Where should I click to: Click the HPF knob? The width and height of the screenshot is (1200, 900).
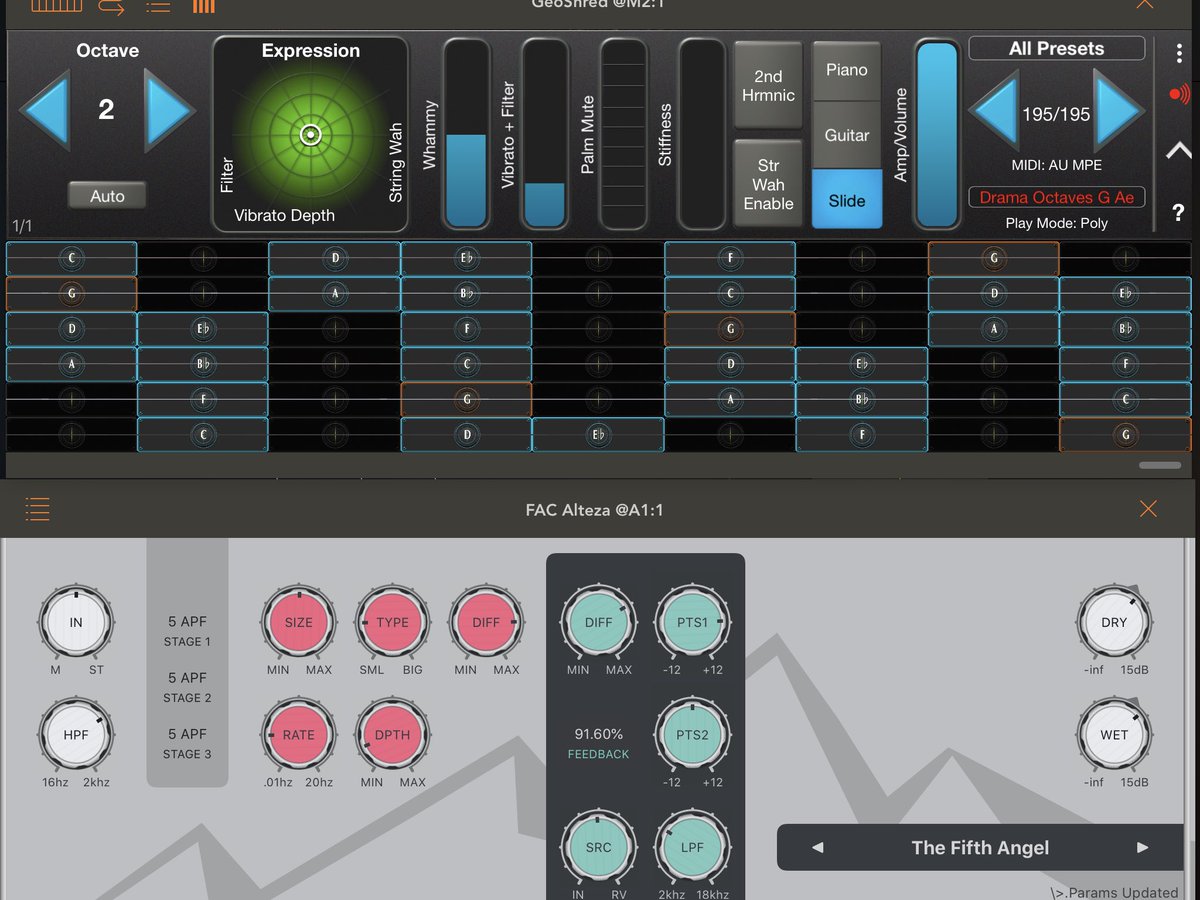coord(76,735)
